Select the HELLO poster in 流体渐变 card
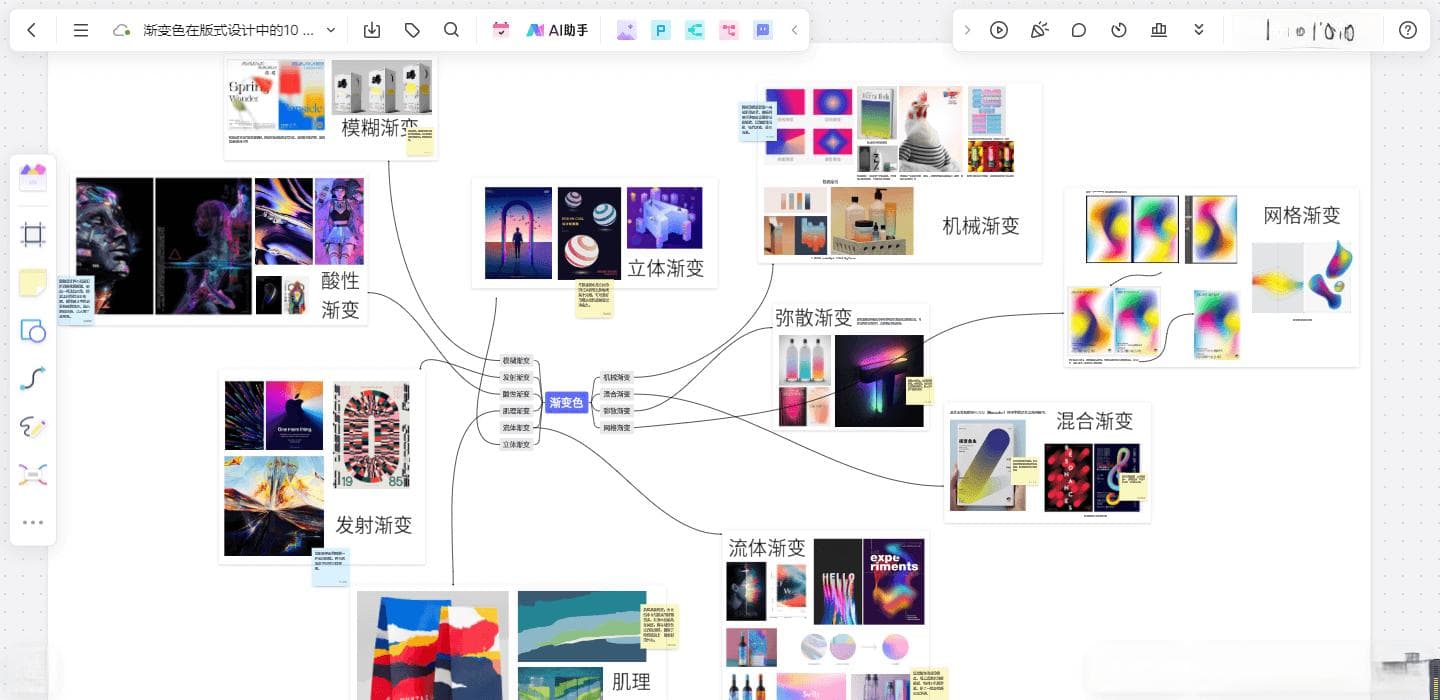Screen dimensions: 1440x700 point(837,581)
